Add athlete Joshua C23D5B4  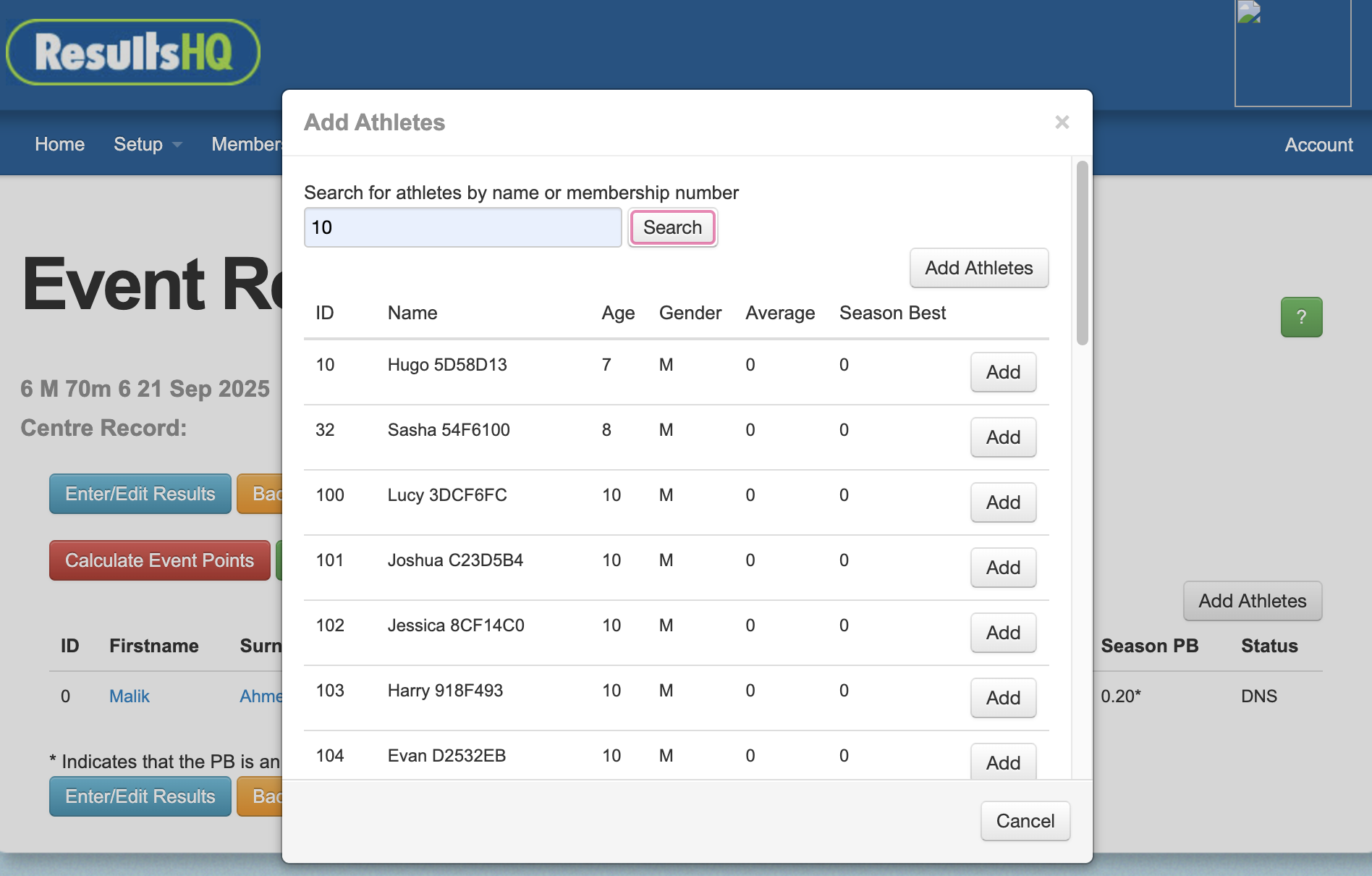[x=1003, y=568]
